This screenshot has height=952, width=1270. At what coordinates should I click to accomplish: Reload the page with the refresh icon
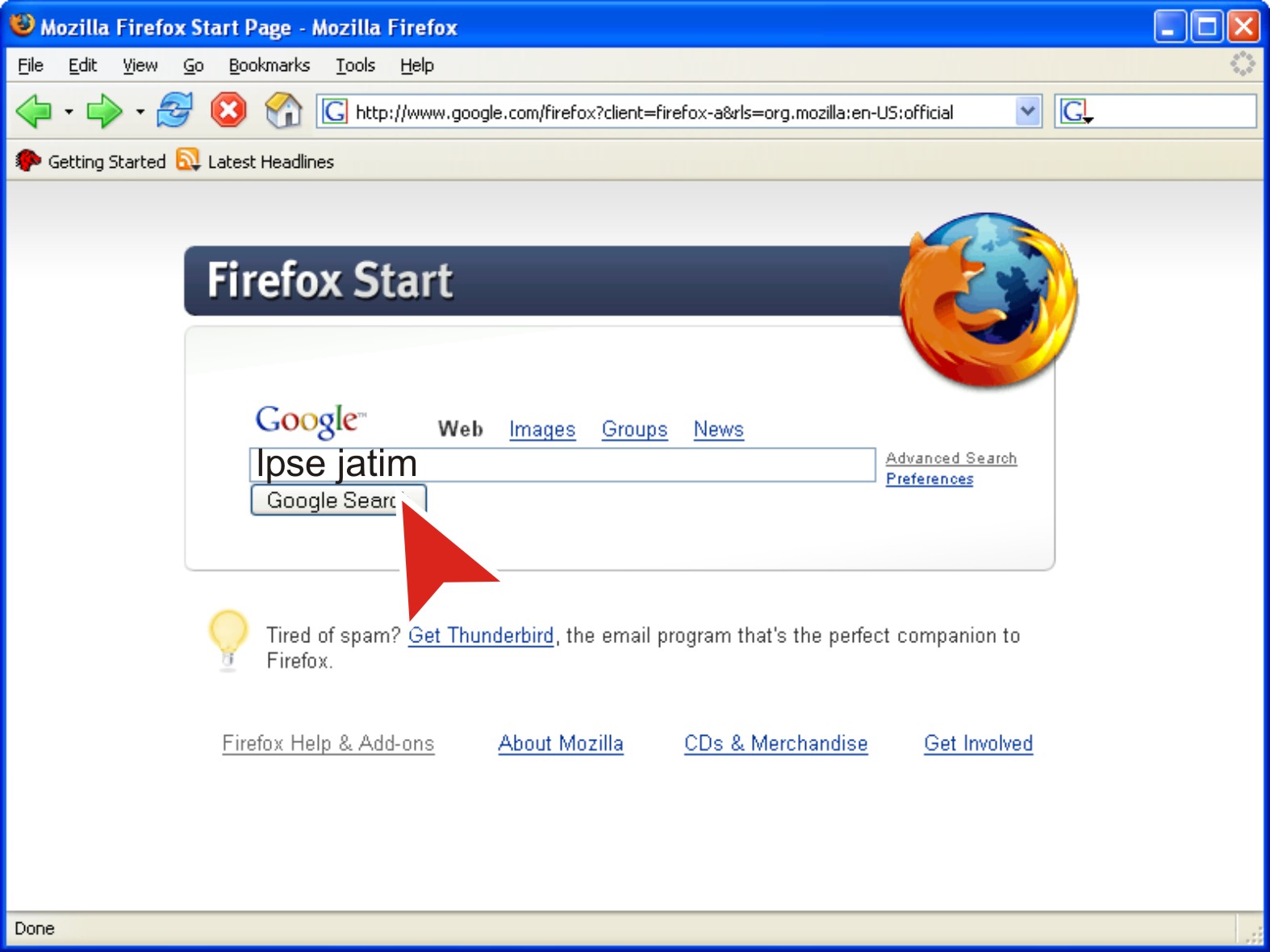[x=174, y=111]
